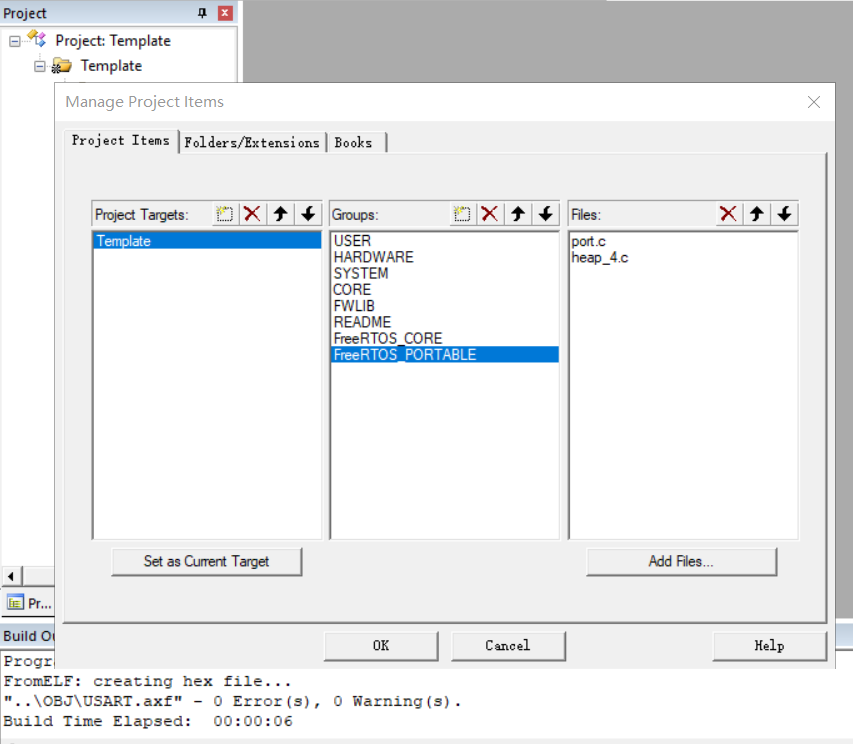
Task: Click the Add Files... button
Action: coord(681,561)
